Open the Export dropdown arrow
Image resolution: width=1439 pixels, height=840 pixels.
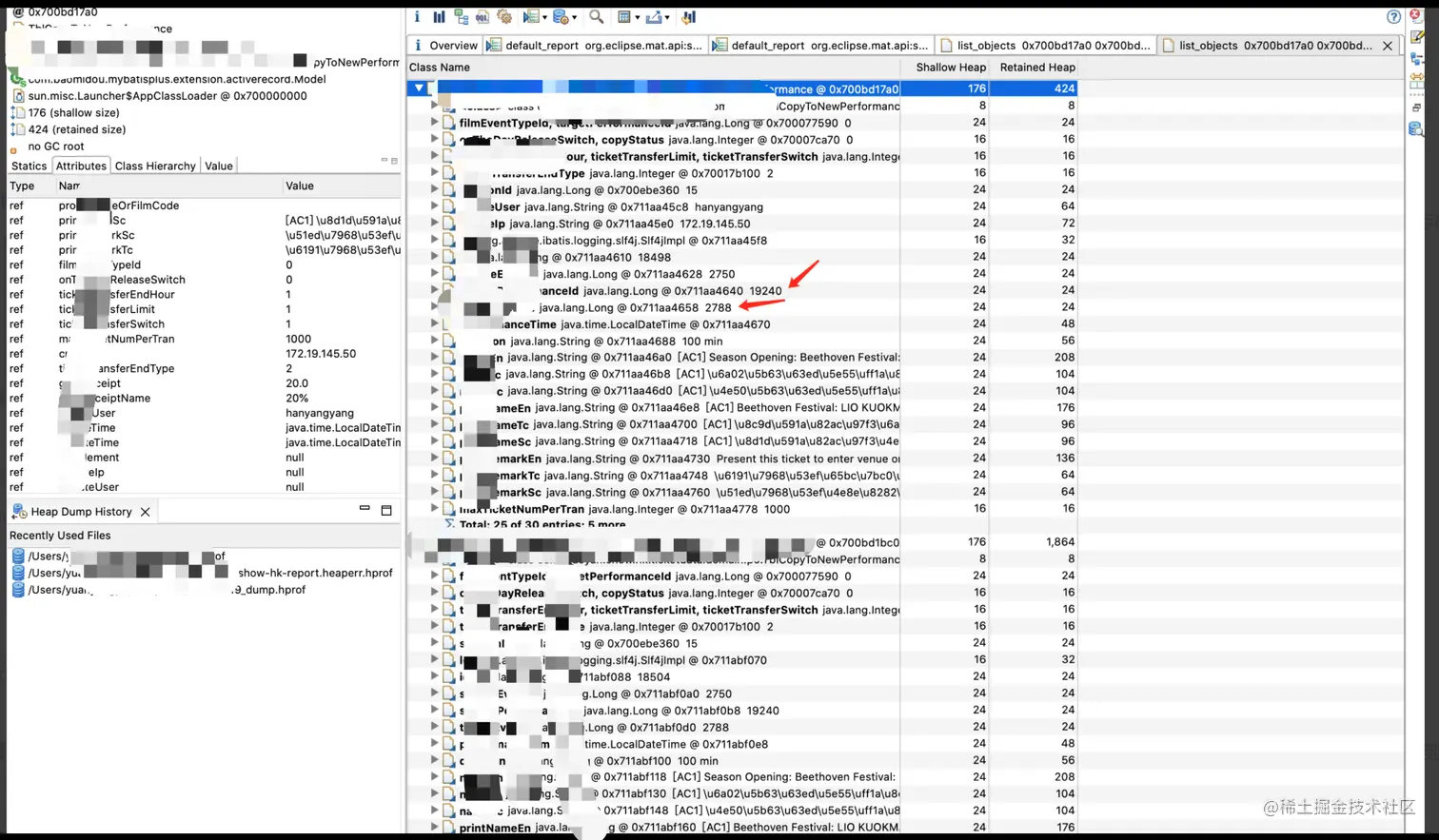pyautogui.click(x=666, y=17)
